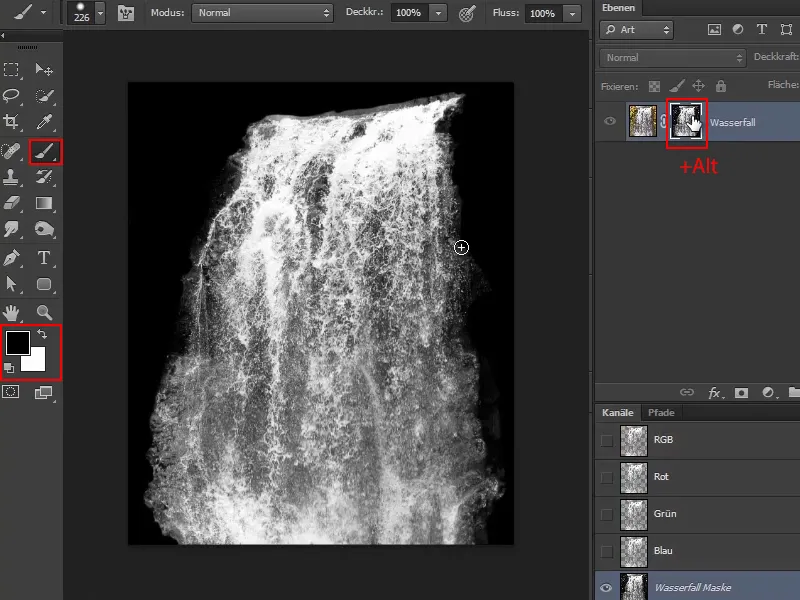800x600 pixels.
Task: Lock all layer attributes
Action: point(720,86)
